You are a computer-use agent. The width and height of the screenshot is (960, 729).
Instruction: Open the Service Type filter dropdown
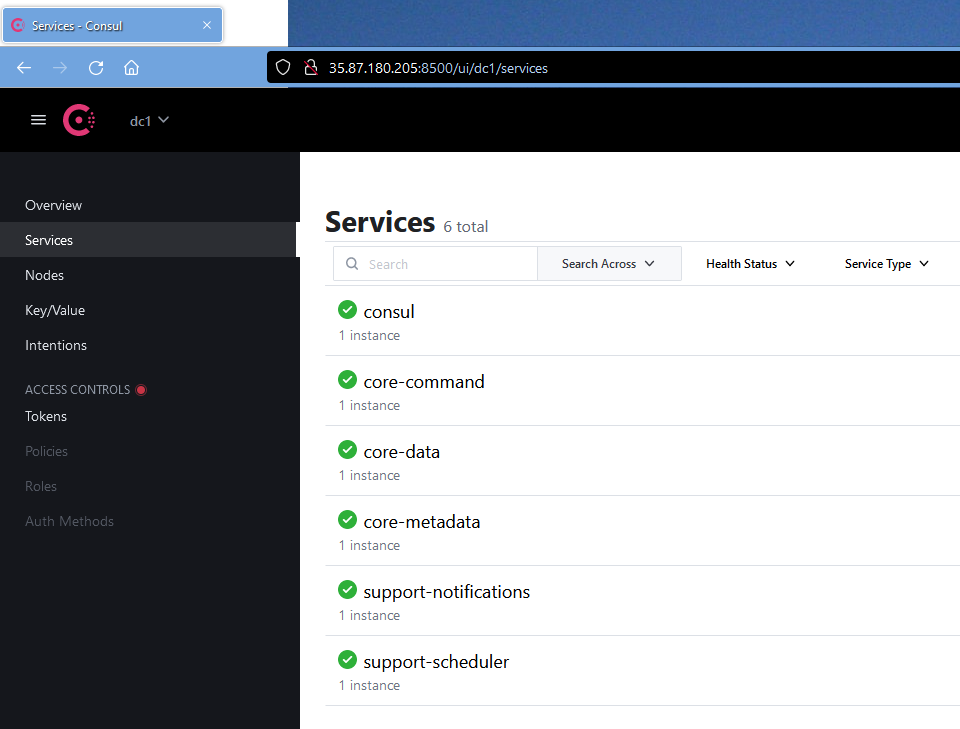click(887, 264)
